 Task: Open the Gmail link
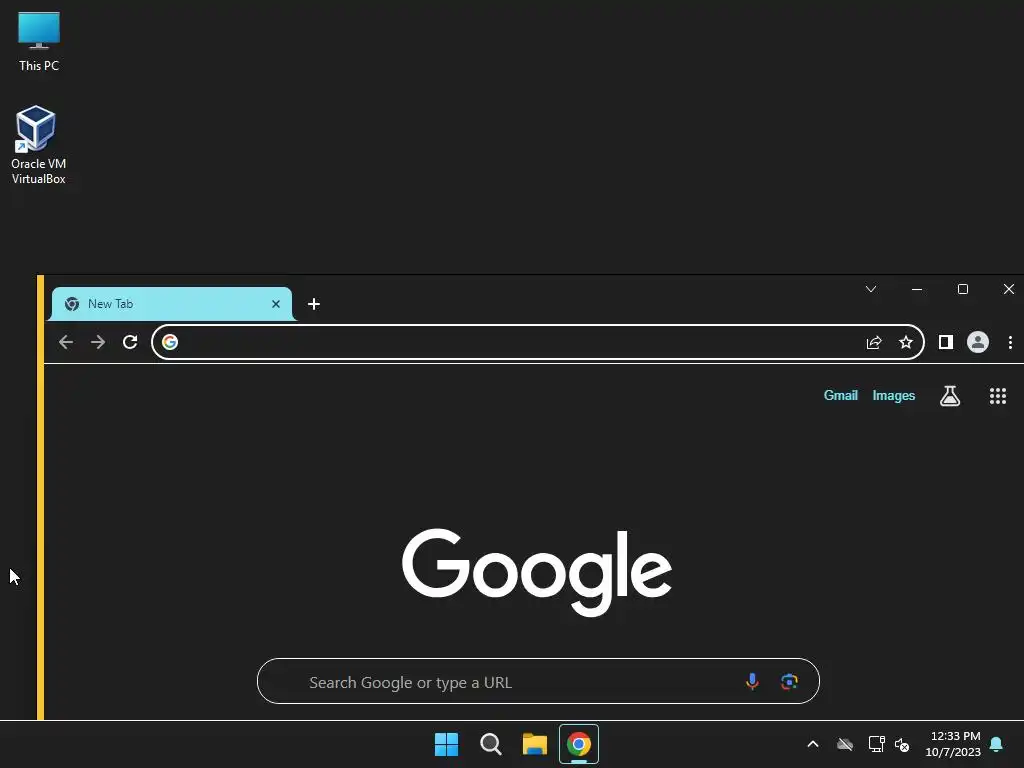tap(840, 395)
